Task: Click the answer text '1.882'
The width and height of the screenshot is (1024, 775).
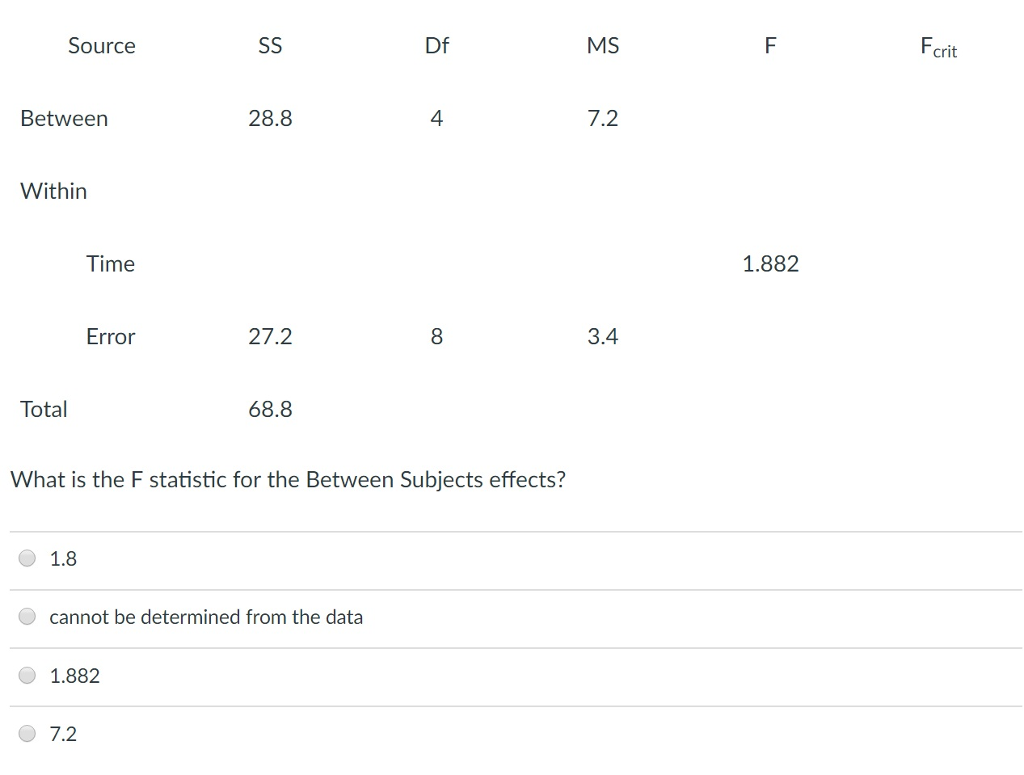Action: pyautogui.click(x=74, y=676)
